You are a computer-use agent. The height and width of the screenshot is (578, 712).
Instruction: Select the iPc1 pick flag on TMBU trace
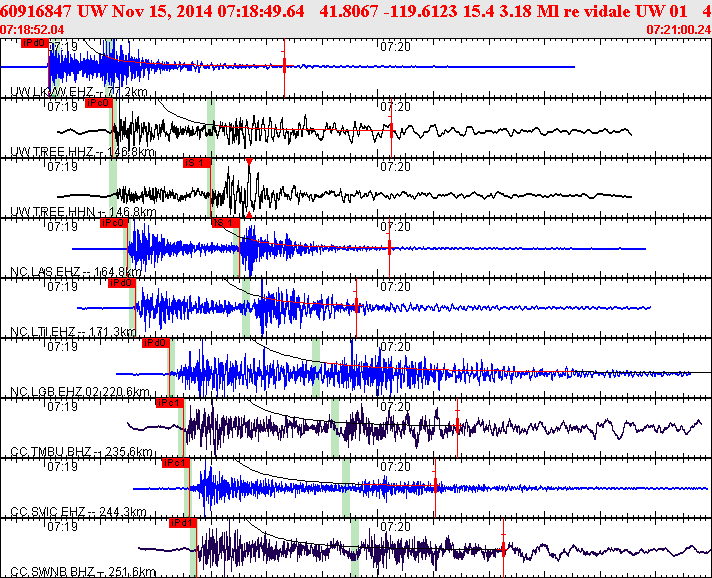click(x=169, y=403)
